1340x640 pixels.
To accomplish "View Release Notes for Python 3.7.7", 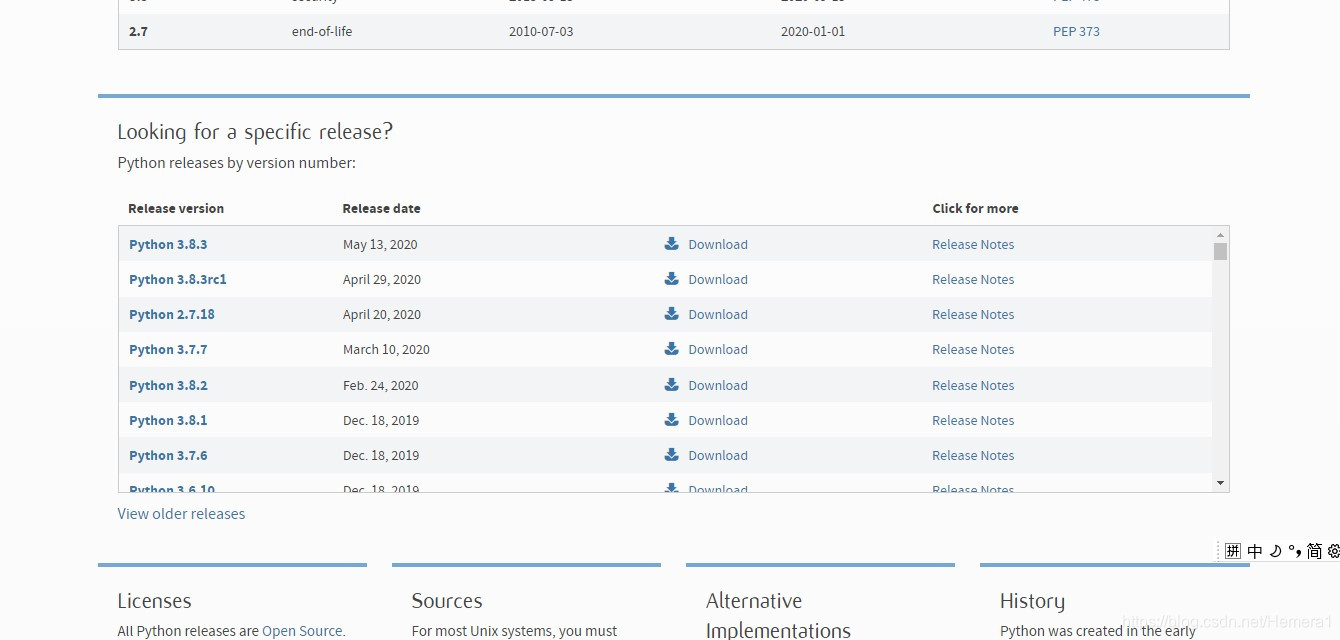I will click(x=973, y=349).
